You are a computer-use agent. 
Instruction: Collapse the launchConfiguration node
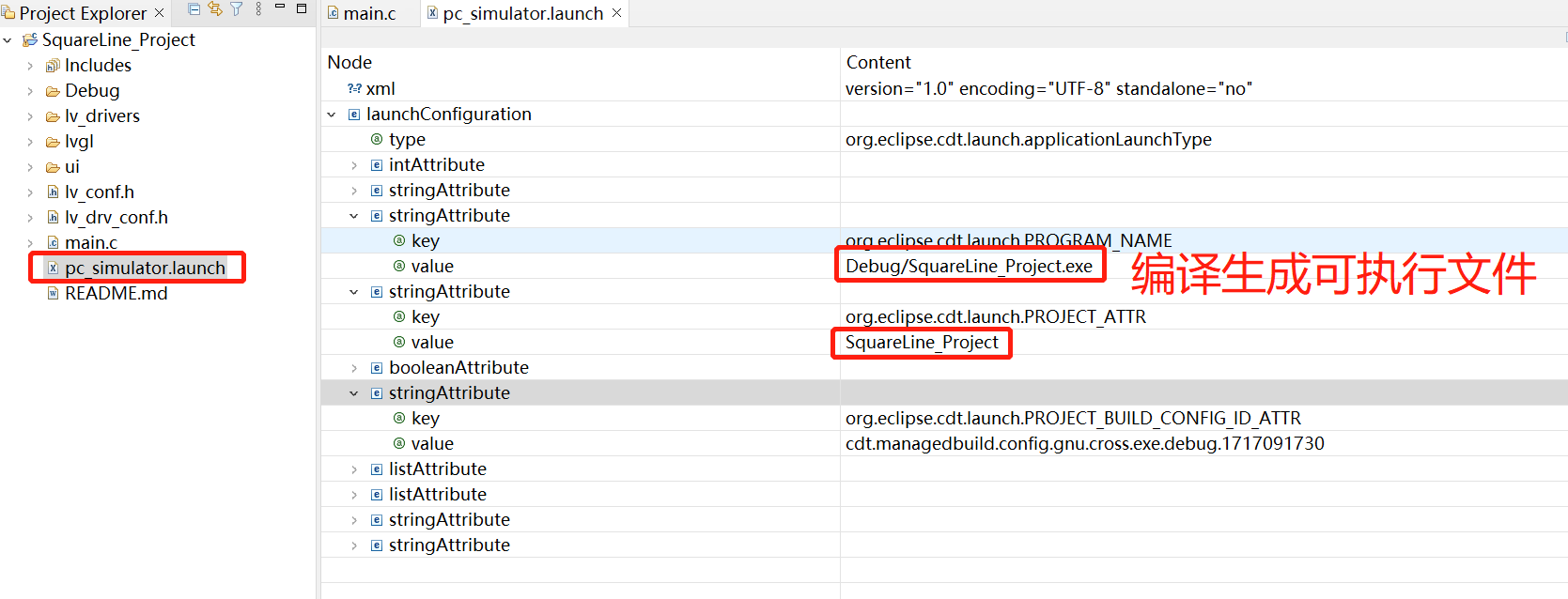332,115
